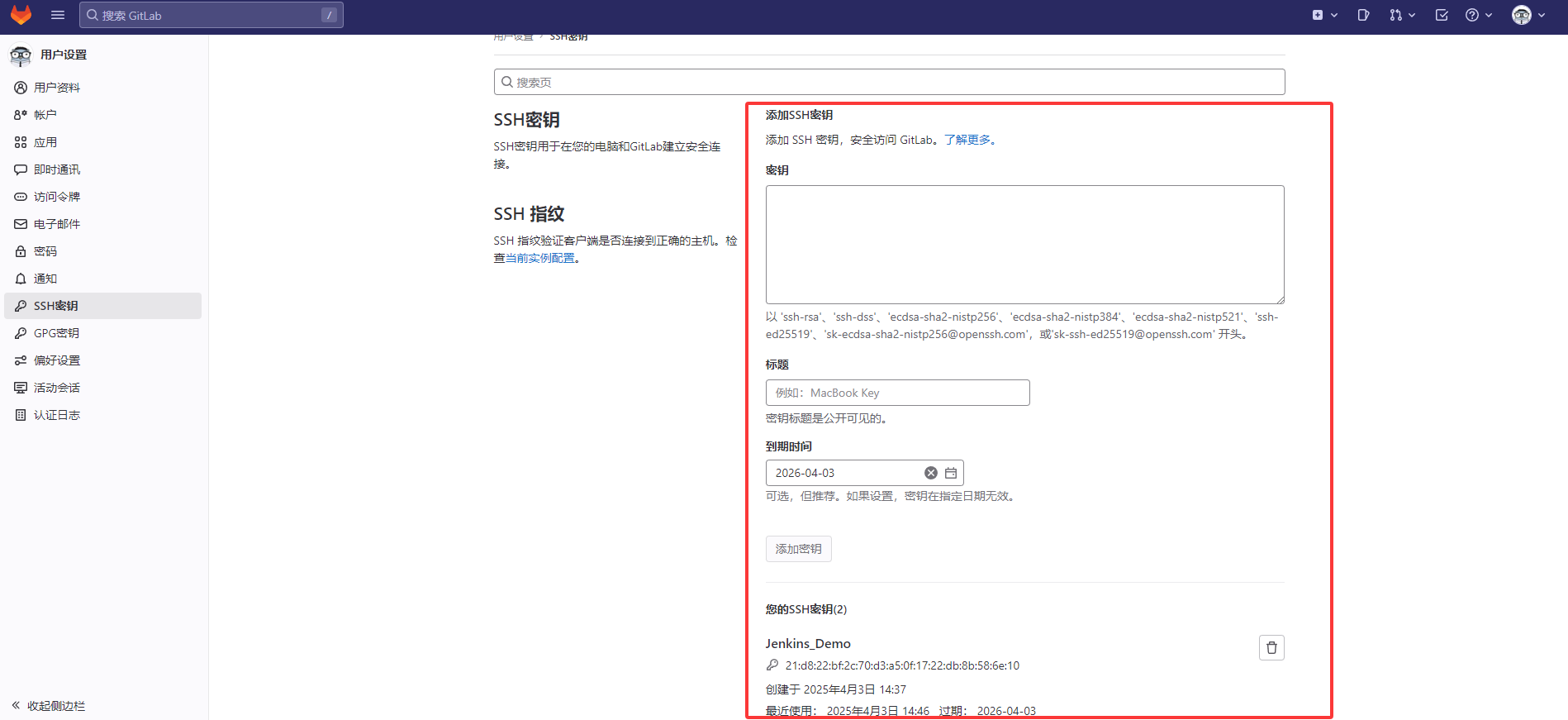The image size is (1568, 720).
Task: Open GPG密钥 in the sidebar
Action: tap(103, 333)
